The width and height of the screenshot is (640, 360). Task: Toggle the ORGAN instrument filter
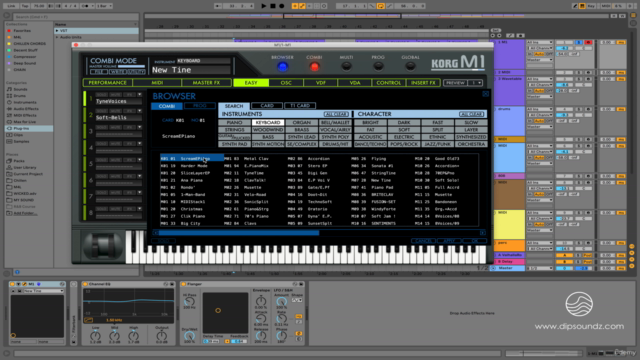point(302,122)
